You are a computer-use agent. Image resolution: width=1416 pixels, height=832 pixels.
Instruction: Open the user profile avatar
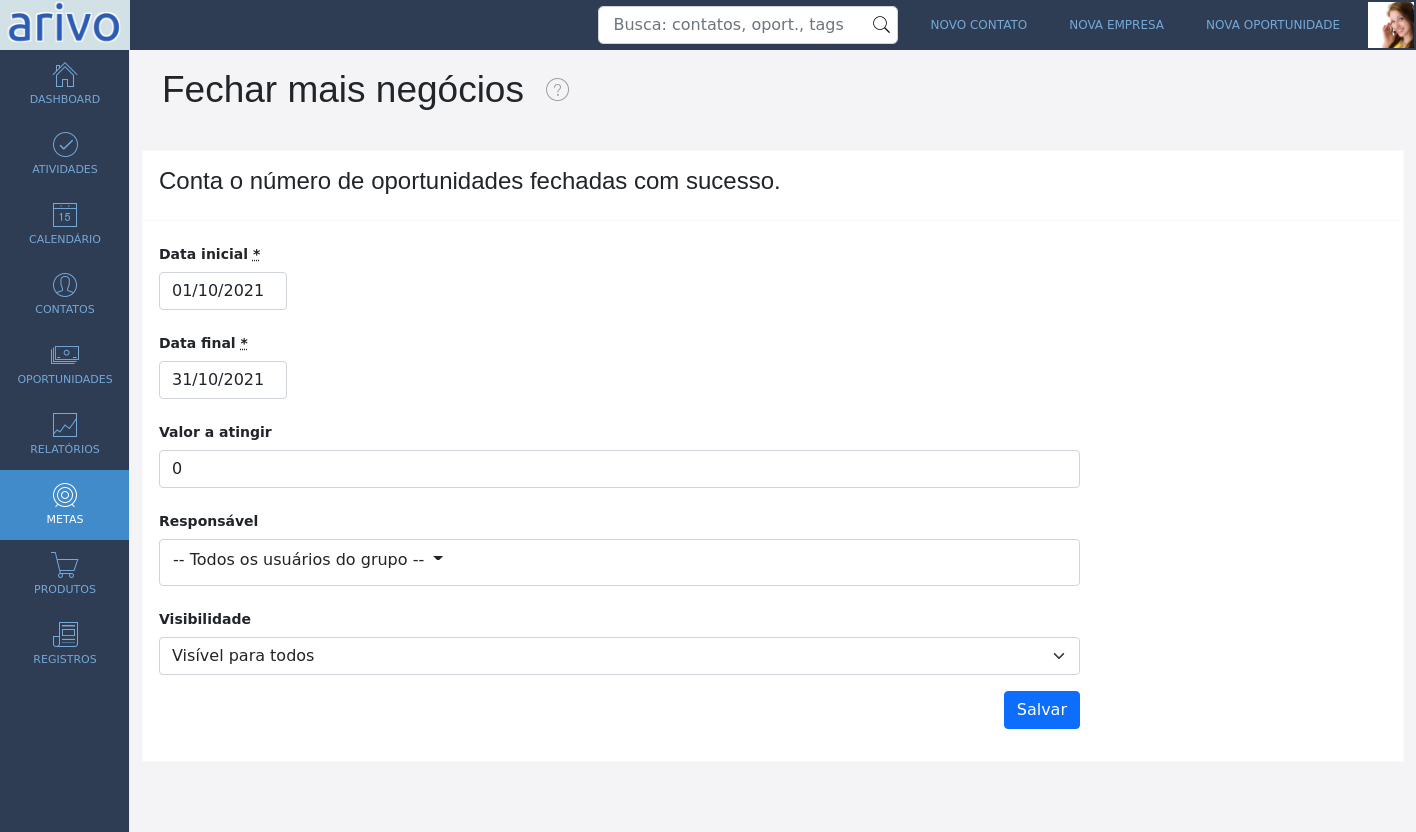[x=1391, y=25]
